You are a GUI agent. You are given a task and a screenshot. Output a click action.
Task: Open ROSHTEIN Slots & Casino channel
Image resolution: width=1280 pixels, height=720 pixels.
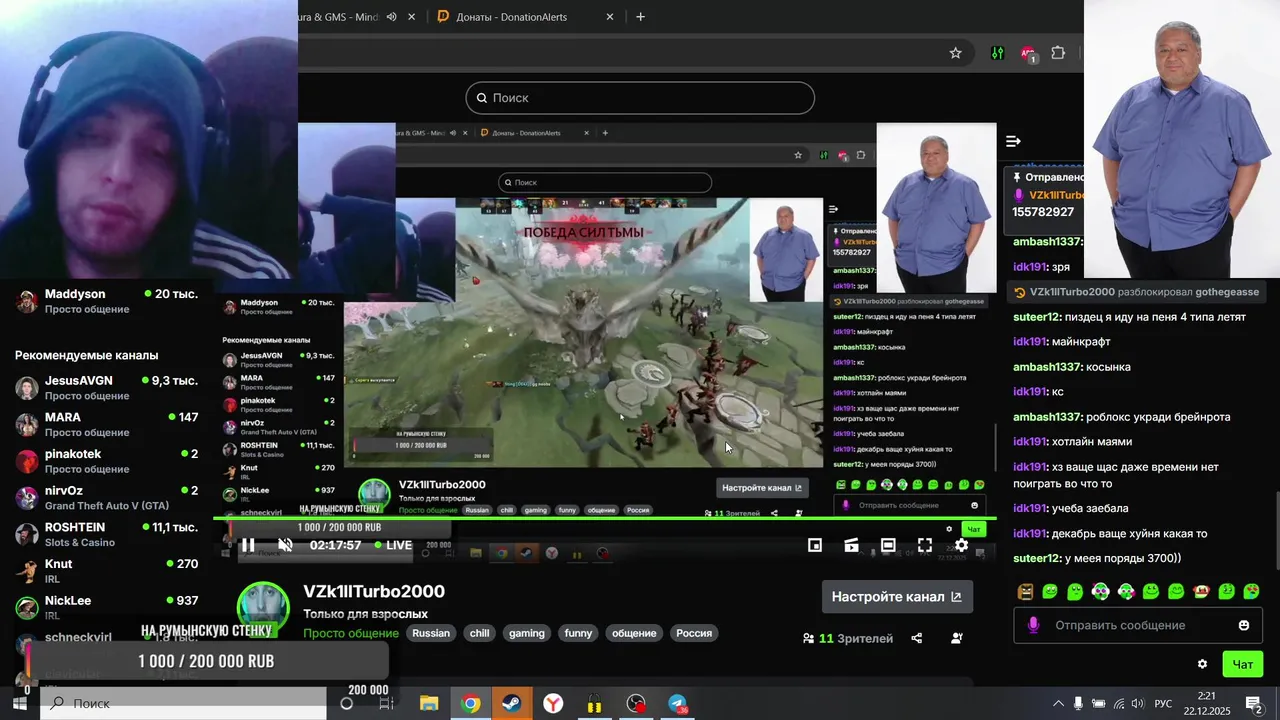(x=105, y=534)
